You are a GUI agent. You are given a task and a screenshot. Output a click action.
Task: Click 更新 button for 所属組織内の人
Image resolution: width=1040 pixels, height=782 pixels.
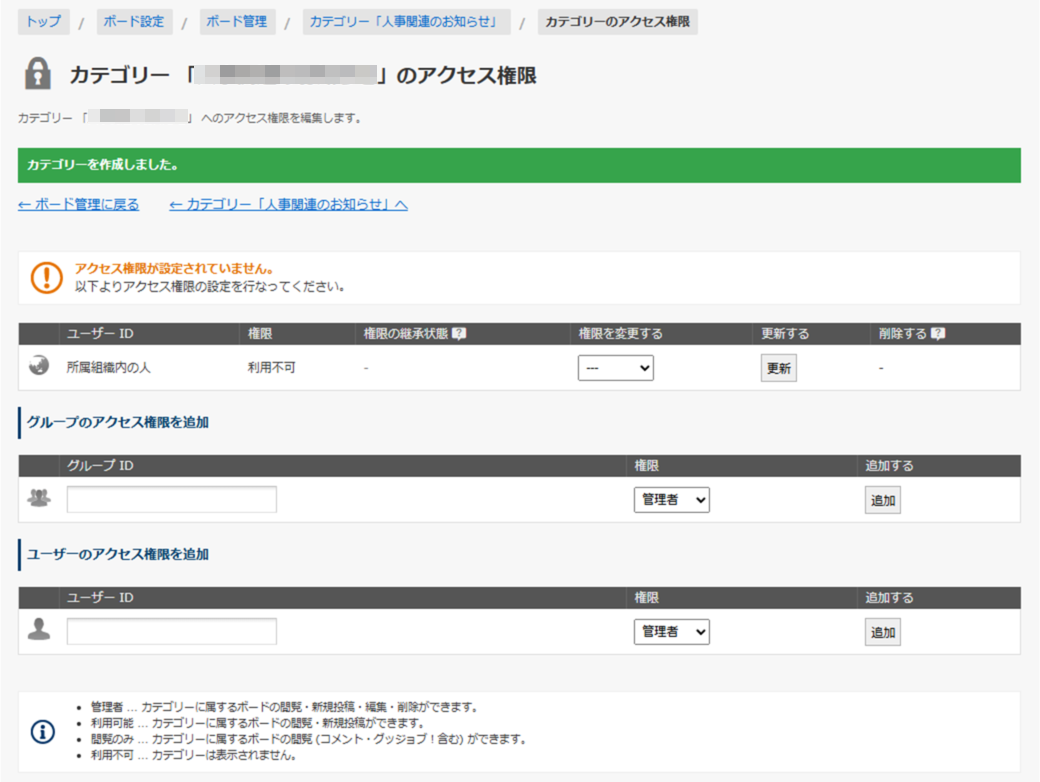click(779, 368)
